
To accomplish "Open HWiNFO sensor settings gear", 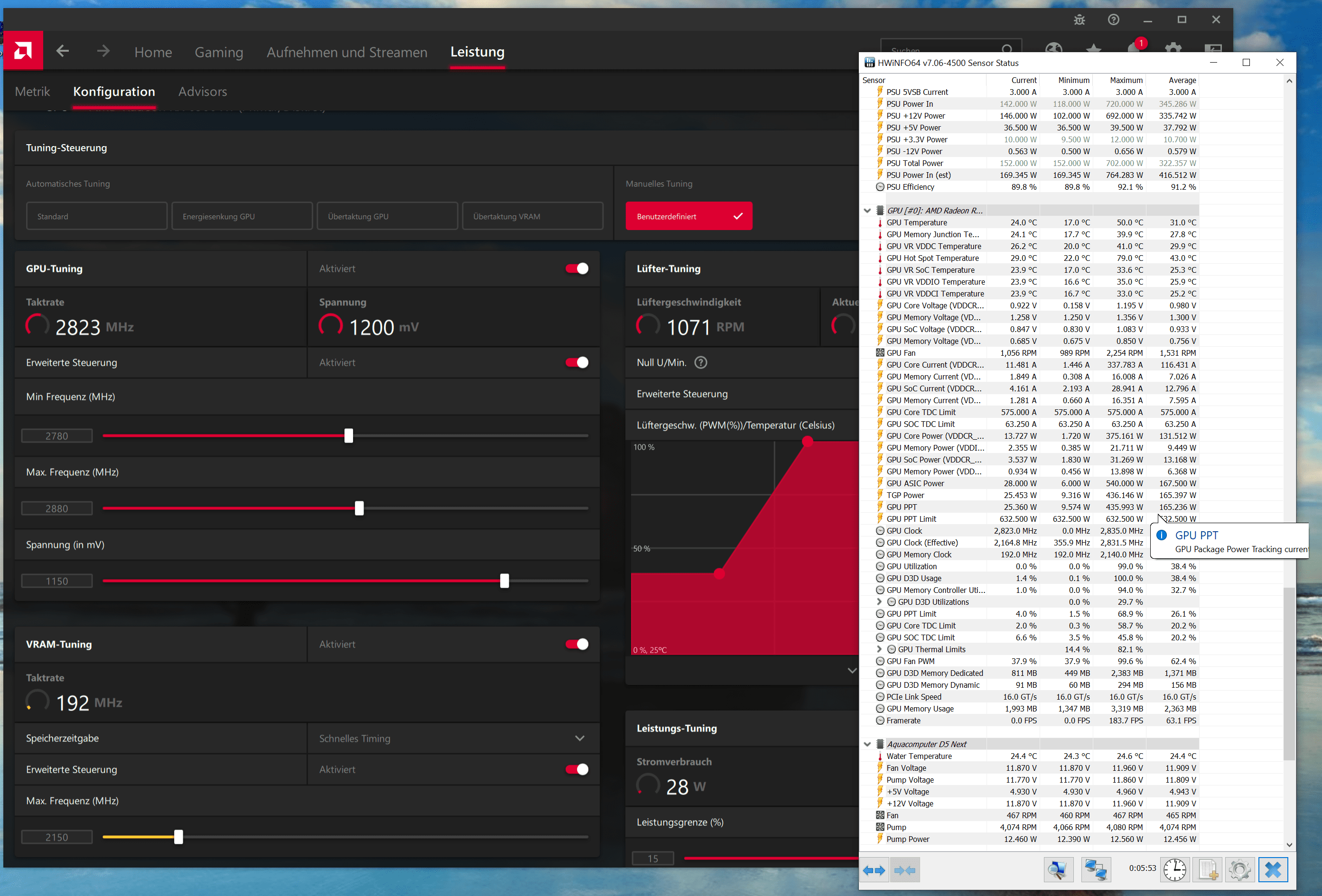I will coord(1240,870).
